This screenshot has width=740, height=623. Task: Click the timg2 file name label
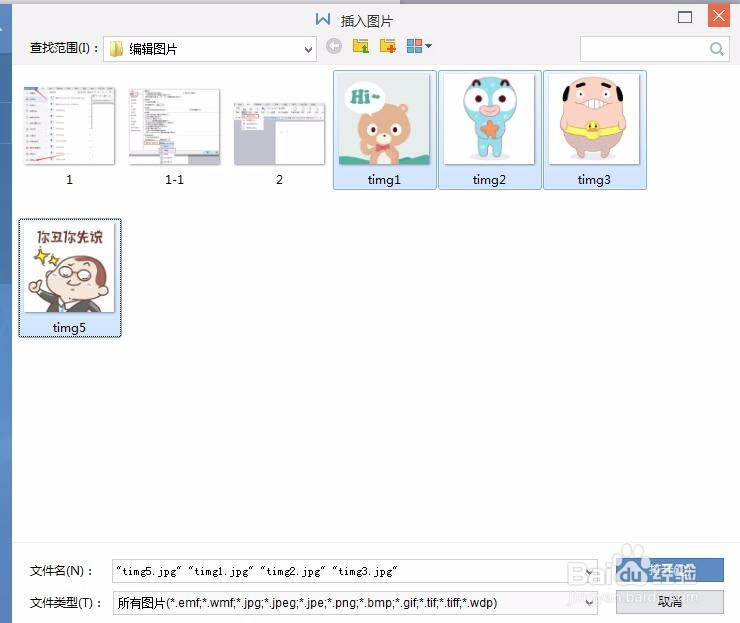(489, 179)
